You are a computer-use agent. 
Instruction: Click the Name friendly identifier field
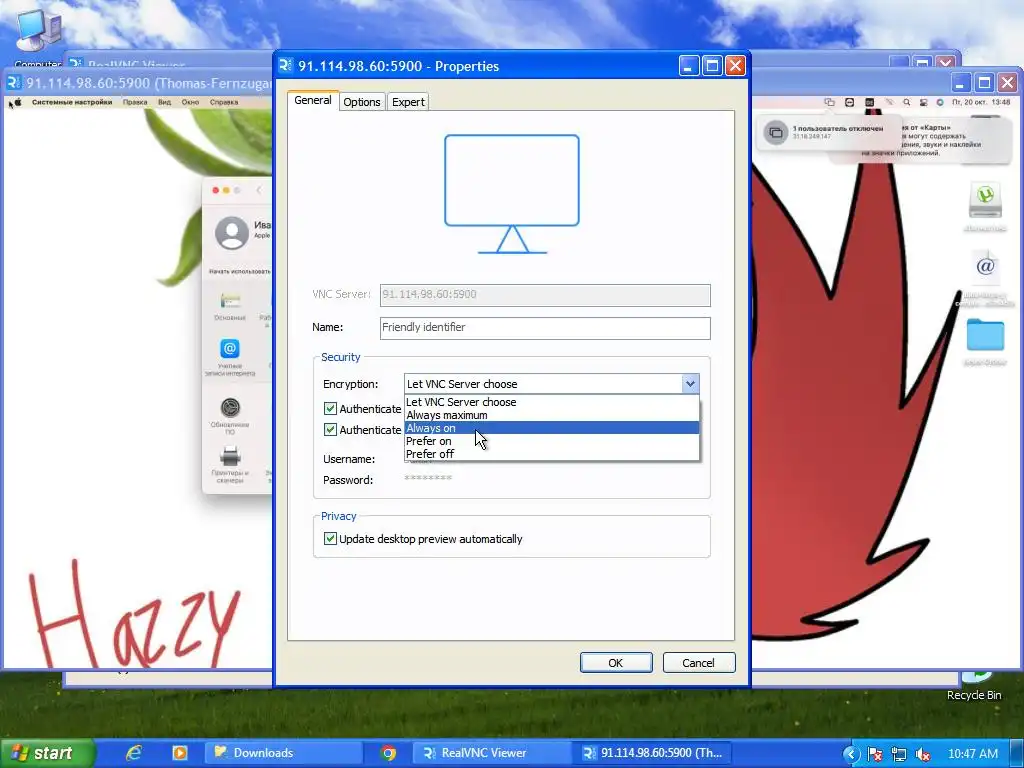tap(545, 328)
